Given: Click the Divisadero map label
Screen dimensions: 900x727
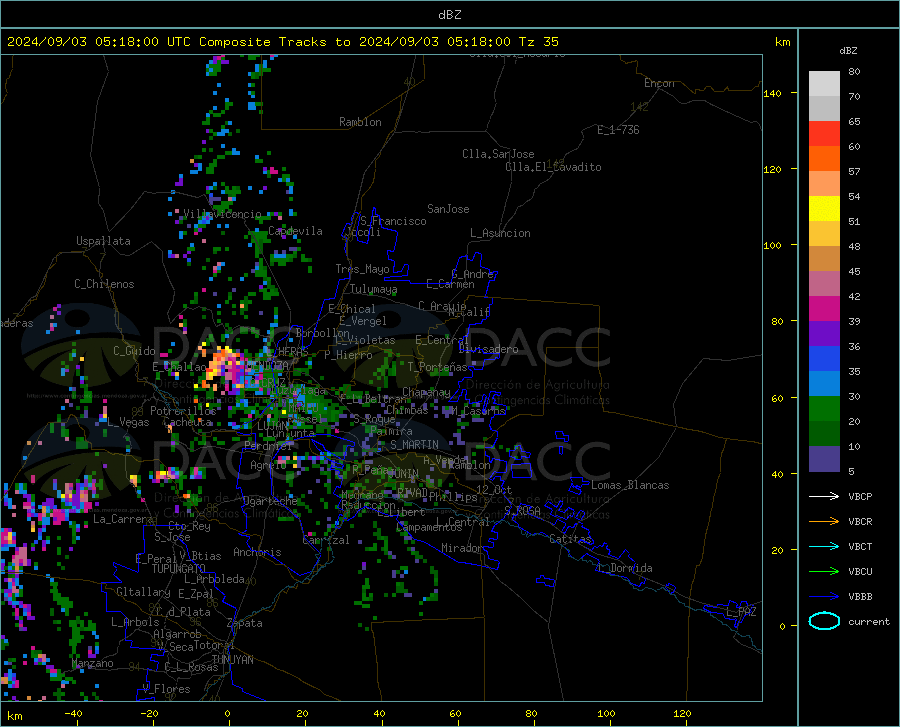Looking at the screenshot, I should (488, 349).
